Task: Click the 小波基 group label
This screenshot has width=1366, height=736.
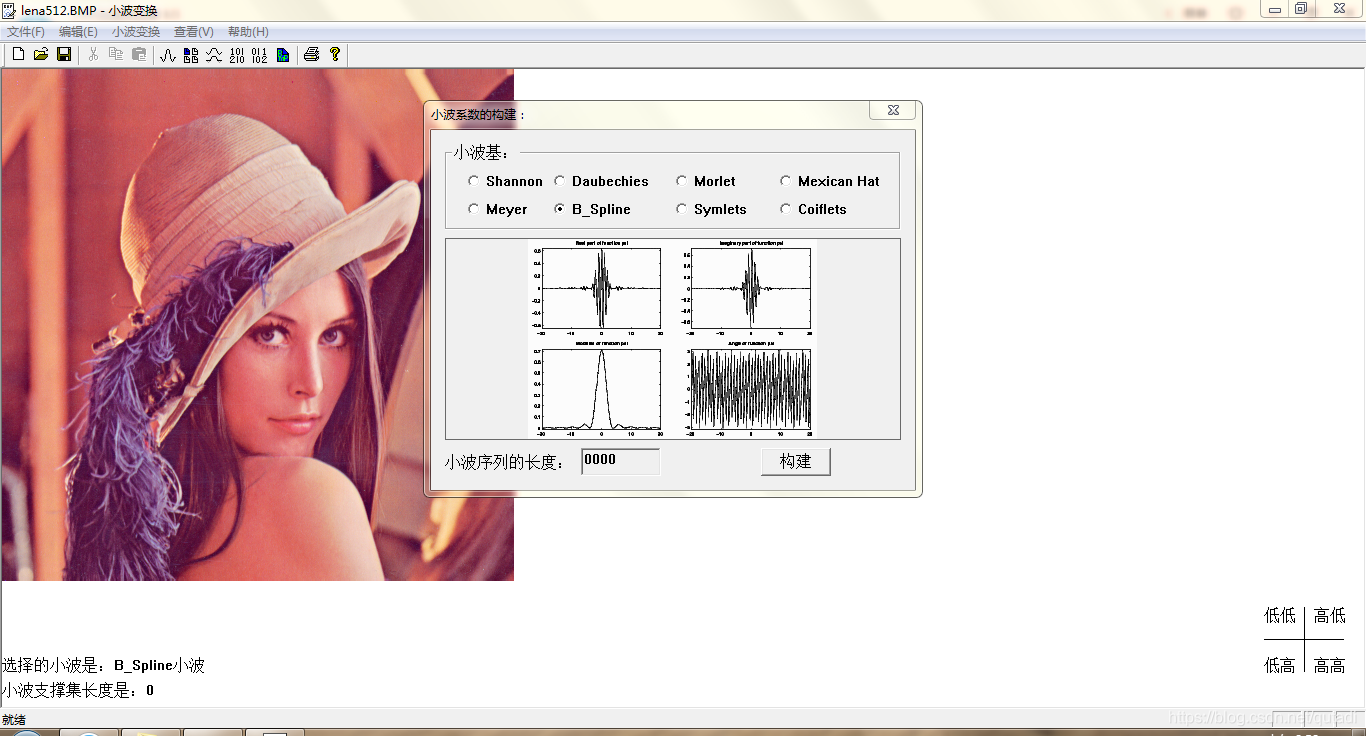Action: [481, 153]
